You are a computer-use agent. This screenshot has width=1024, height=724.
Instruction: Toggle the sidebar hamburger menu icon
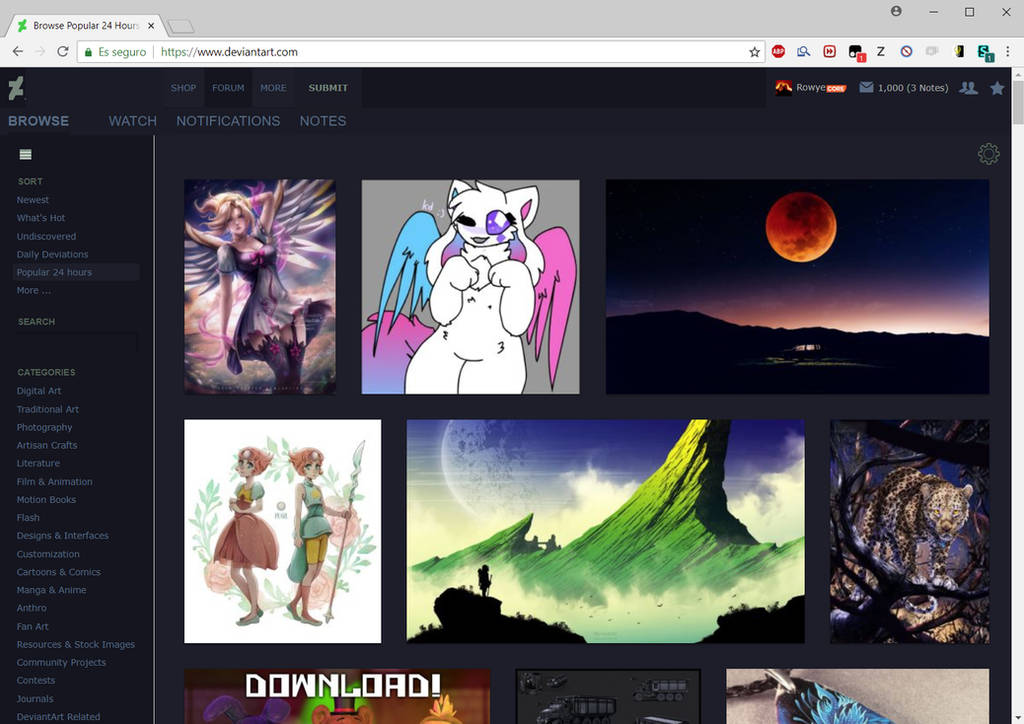[x=25, y=154]
